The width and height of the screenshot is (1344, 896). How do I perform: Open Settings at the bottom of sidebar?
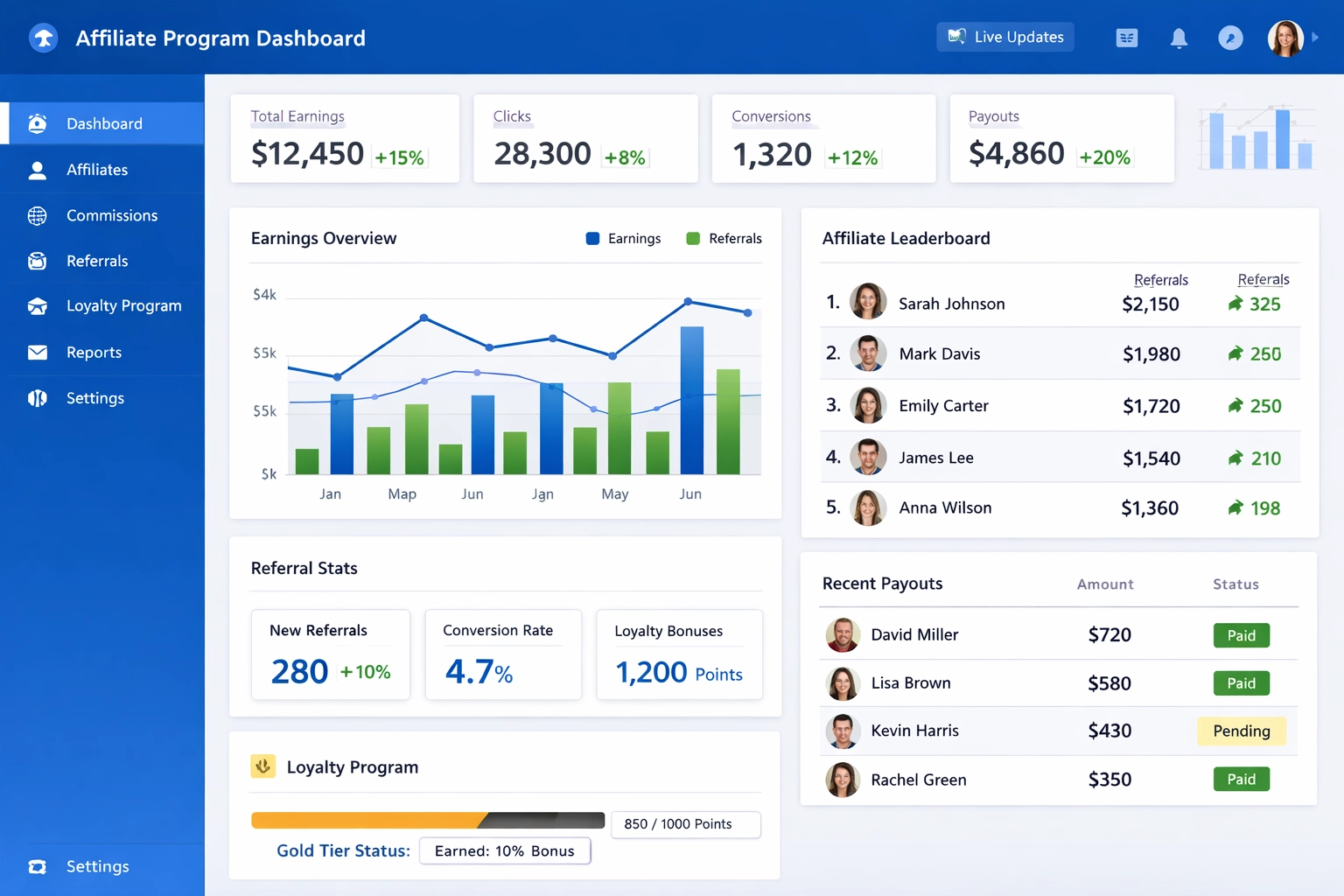point(97,866)
